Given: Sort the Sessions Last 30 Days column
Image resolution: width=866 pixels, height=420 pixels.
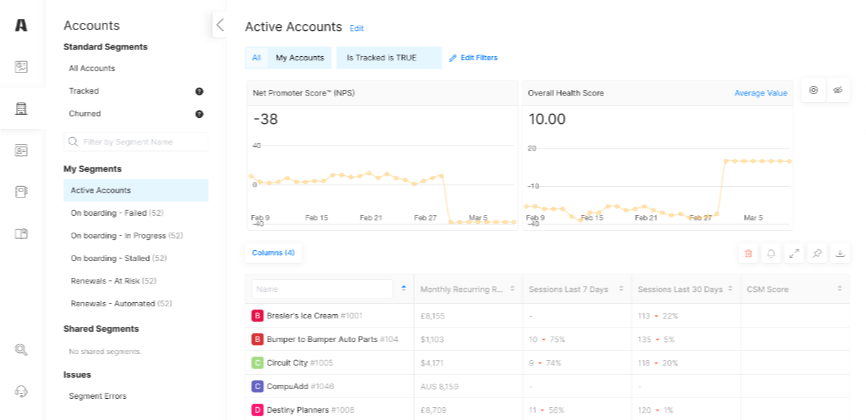Looking at the screenshot, I should pos(730,289).
